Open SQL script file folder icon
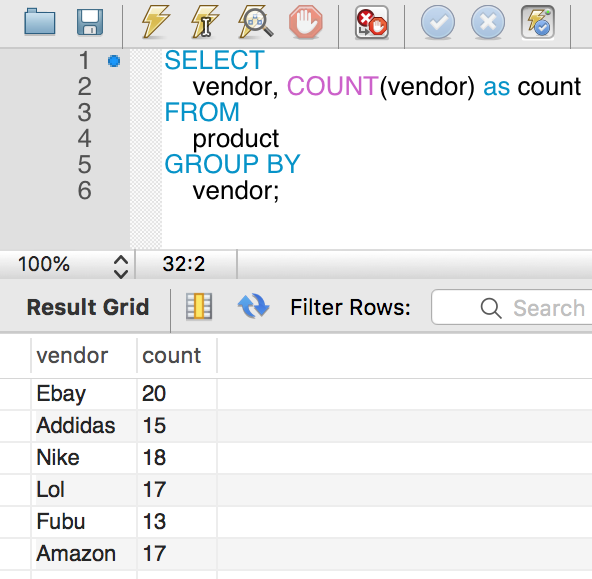The height and width of the screenshot is (579, 592). pos(40,22)
